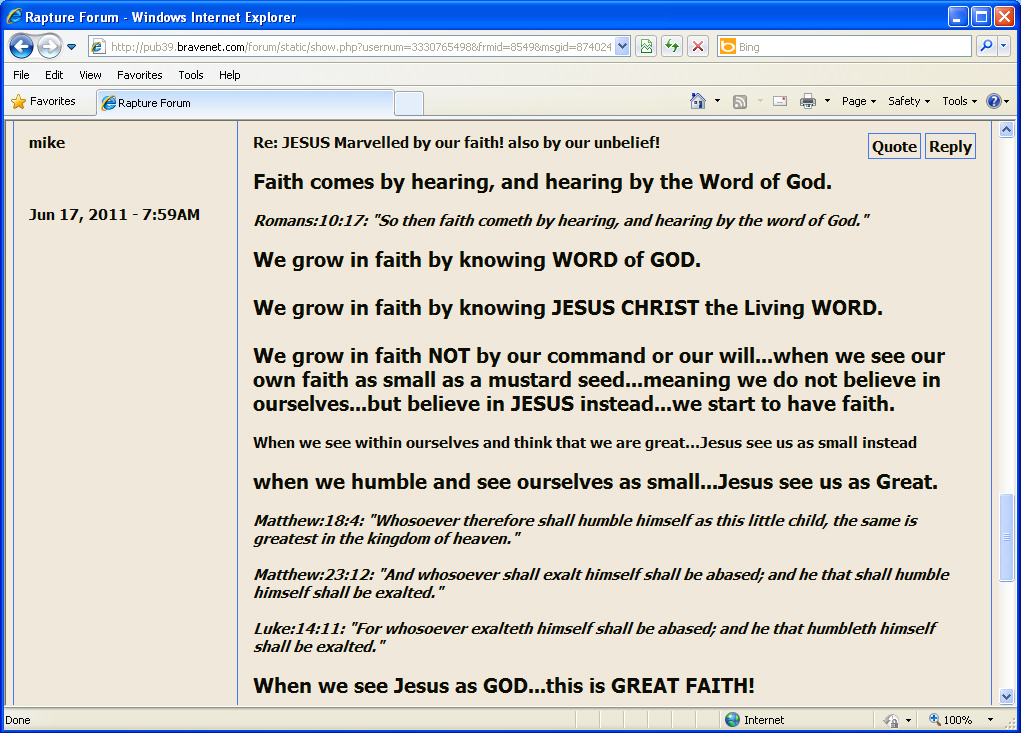Click "We grow in faith by knowing WORD of GOD."
This screenshot has height=733, width=1021.
[x=477, y=260]
